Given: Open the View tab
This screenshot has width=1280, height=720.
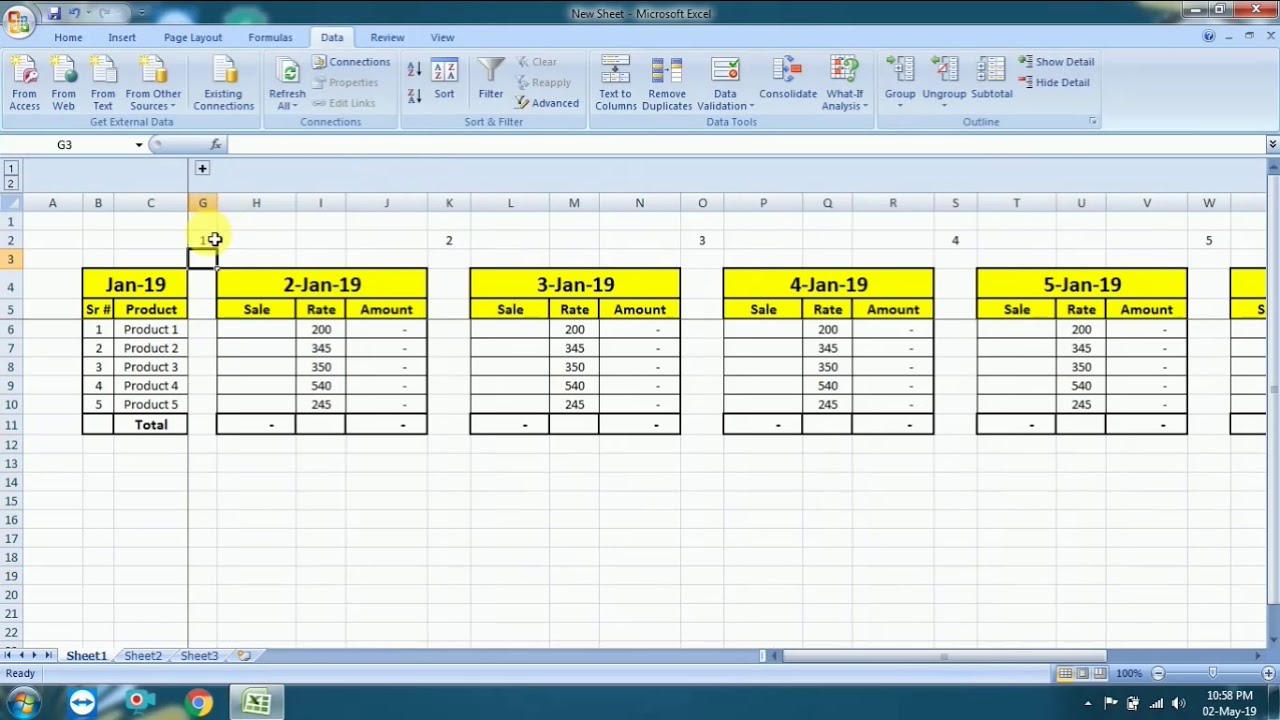Looking at the screenshot, I should coord(442,37).
